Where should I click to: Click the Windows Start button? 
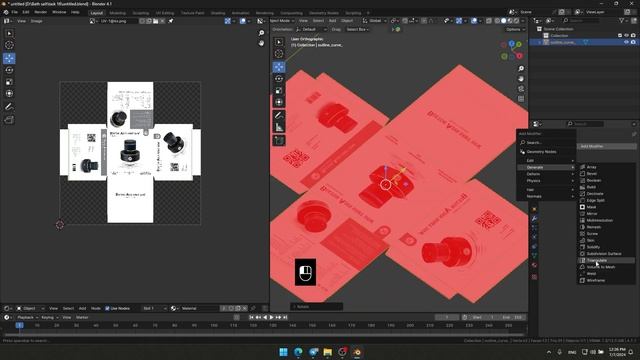[x=283, y=352]
